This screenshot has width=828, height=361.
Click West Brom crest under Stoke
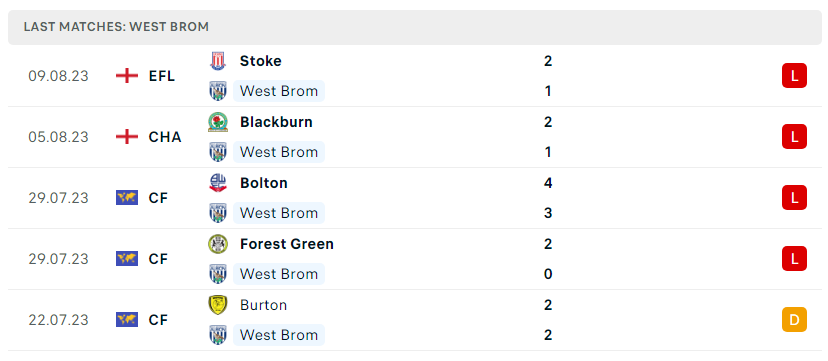coord(218,91)
